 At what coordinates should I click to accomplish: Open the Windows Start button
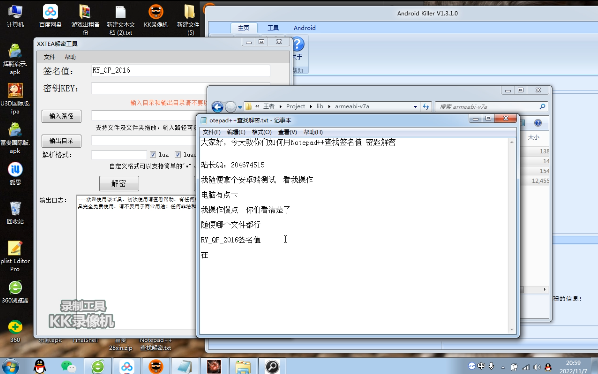tap(10, 367)
